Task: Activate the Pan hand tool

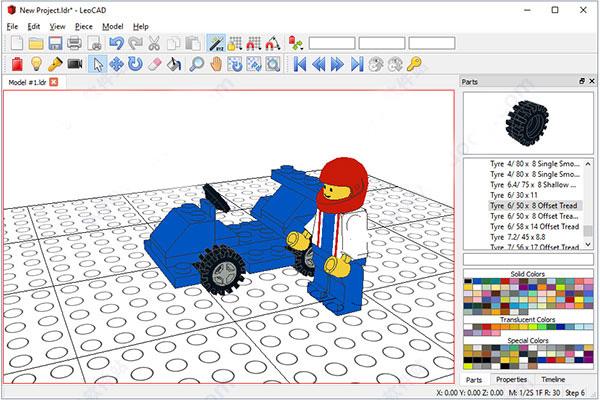Action: [214, 64]
